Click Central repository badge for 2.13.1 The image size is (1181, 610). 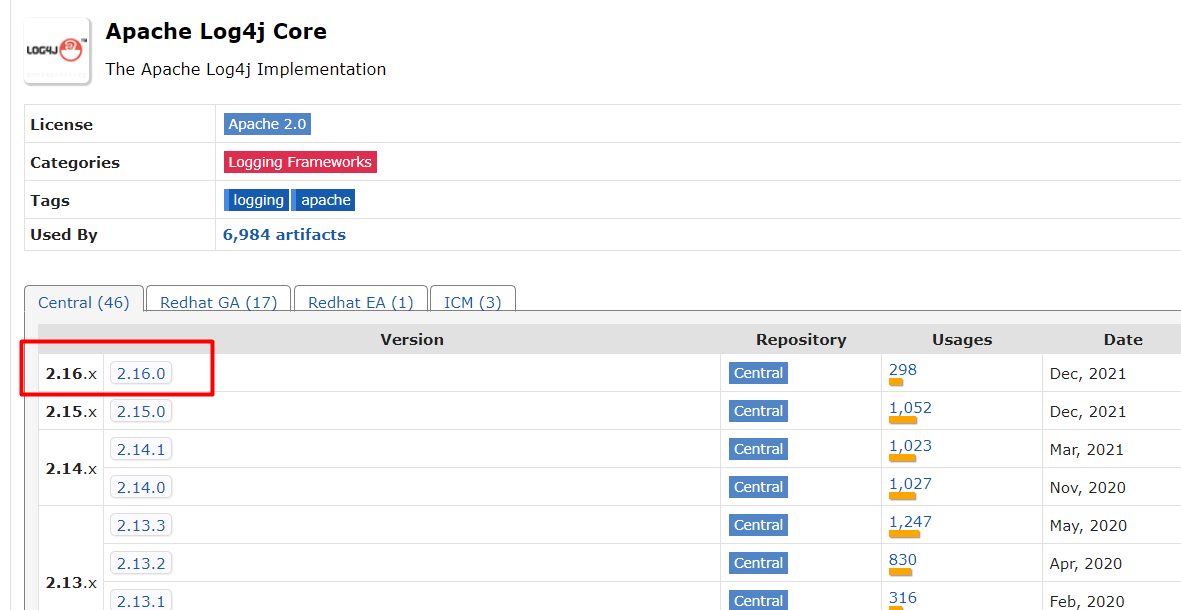pos(758,600)
